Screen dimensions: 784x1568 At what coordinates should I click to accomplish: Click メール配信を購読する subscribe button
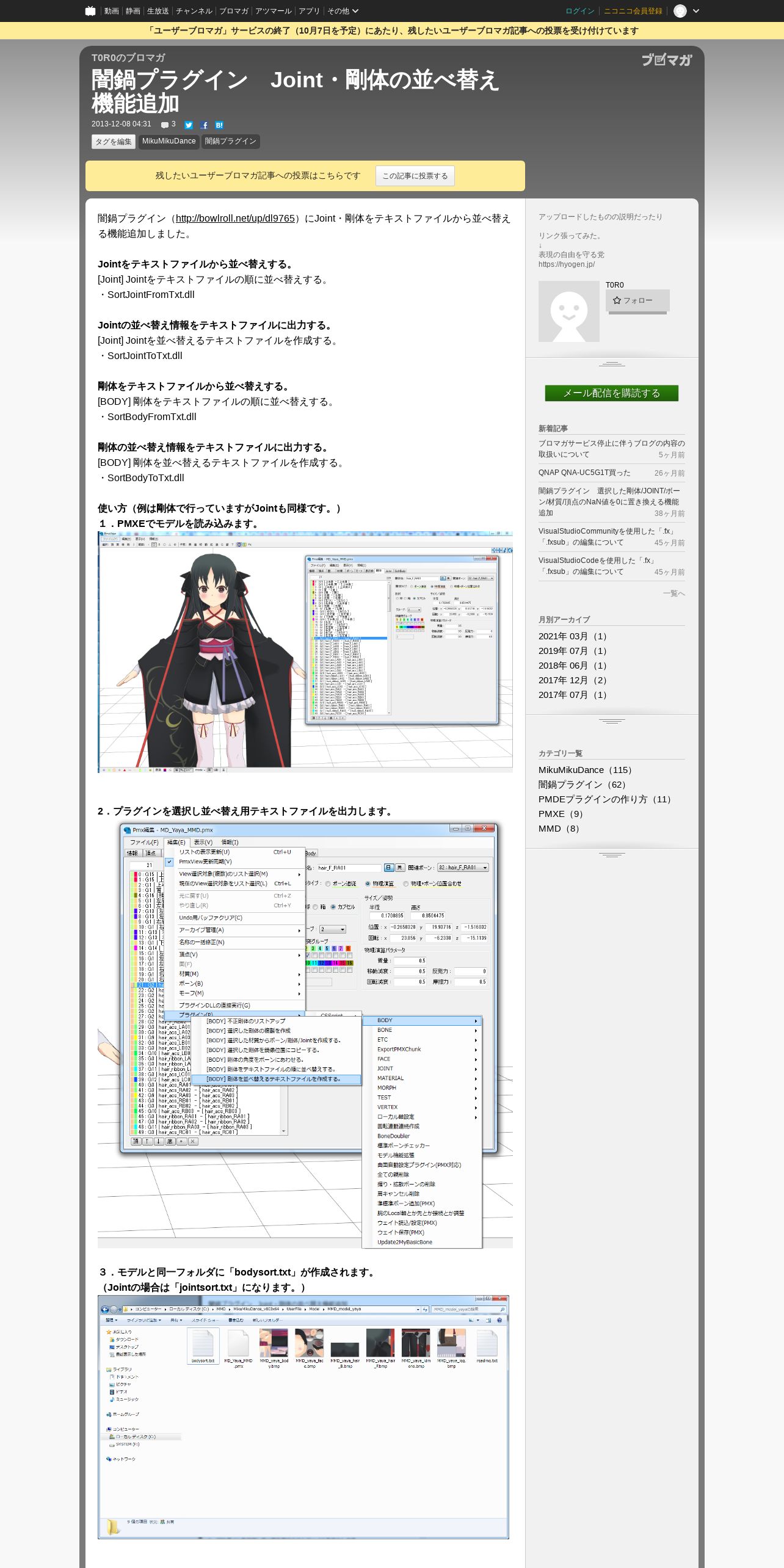coord(612,393)
